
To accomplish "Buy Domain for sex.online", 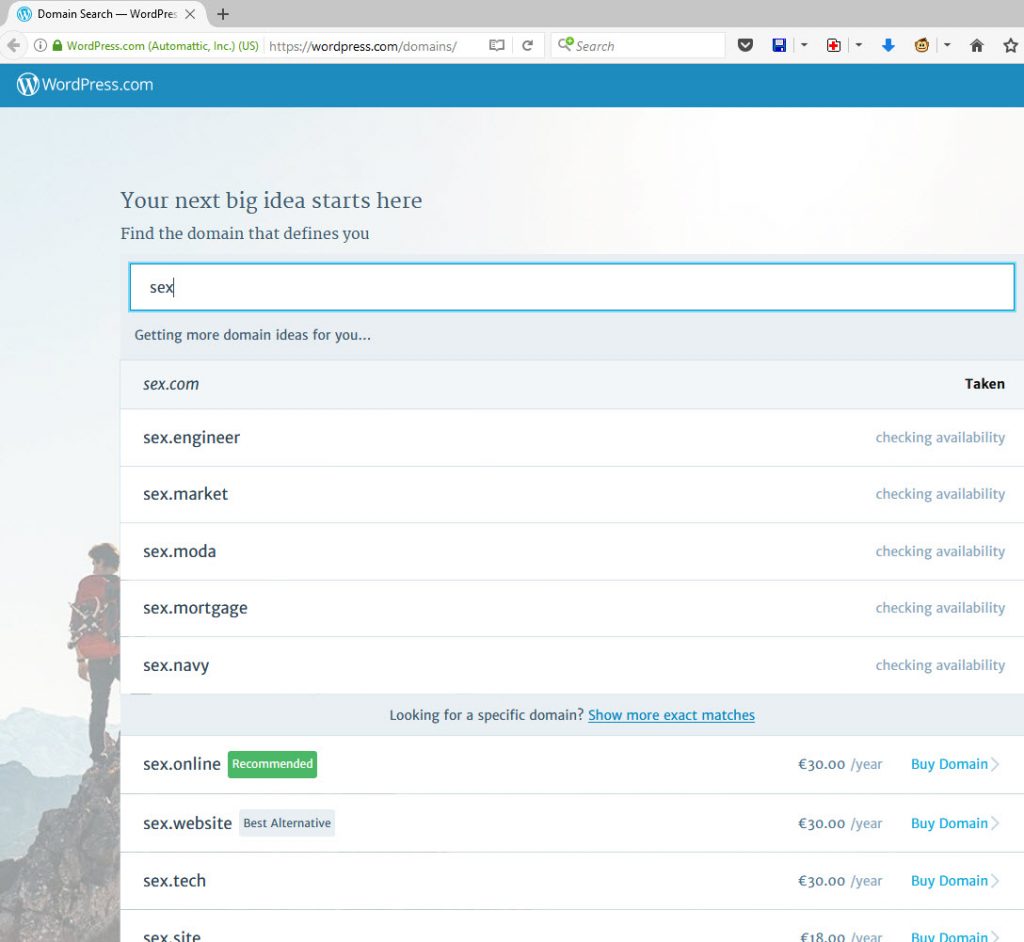I will point(955,764).
